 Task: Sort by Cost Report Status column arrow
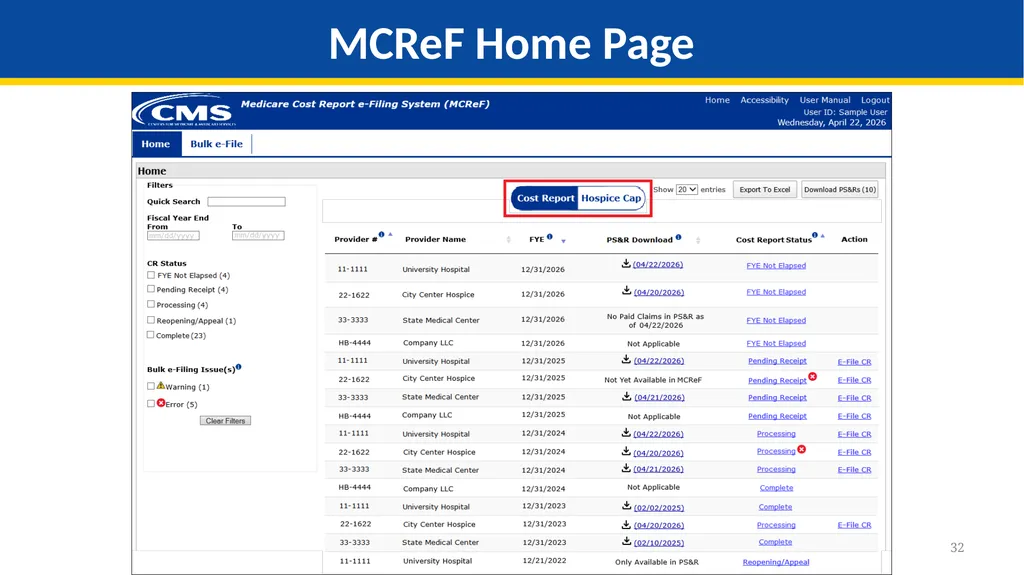point(822,235)
